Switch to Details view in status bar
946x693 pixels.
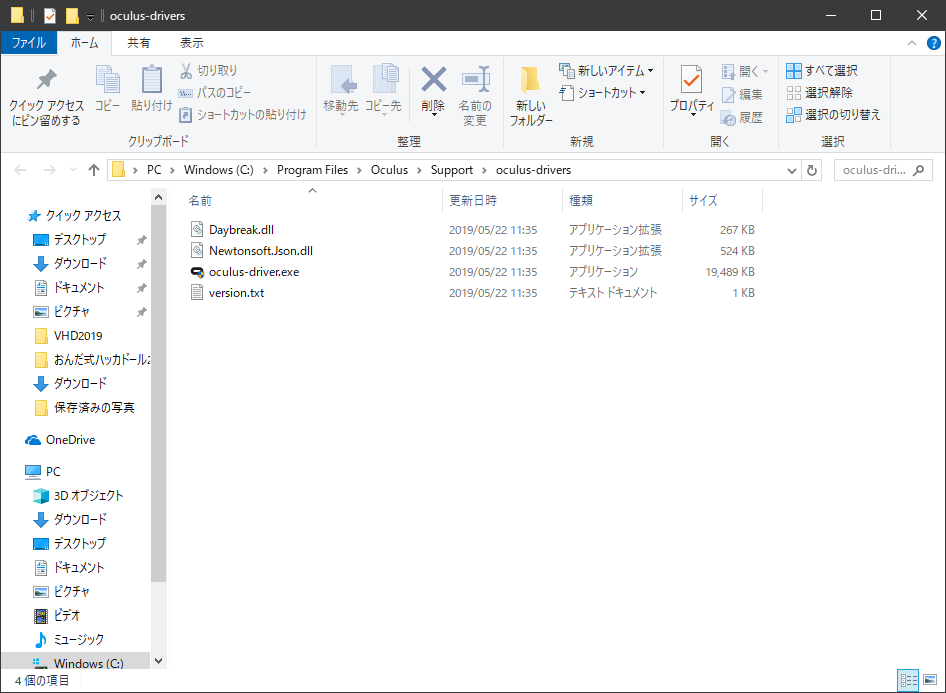pos(909,680)
